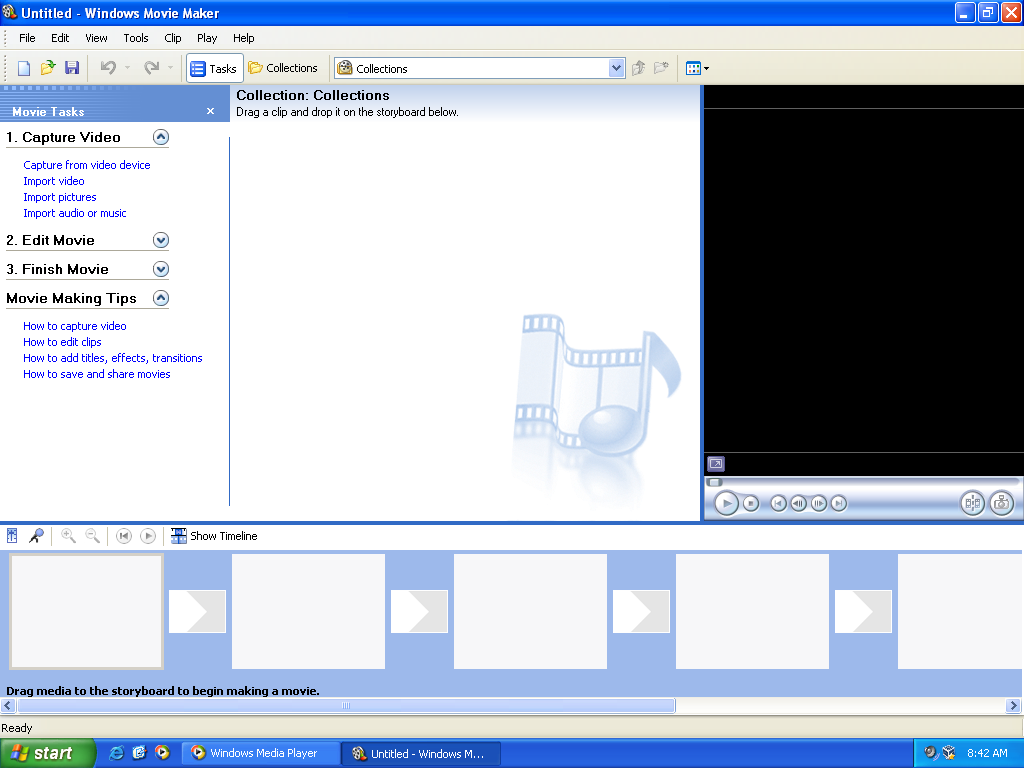Click the storyboard scroll left arrow
The width and height of the screenshot is (1024, 768).
(8, 705)
